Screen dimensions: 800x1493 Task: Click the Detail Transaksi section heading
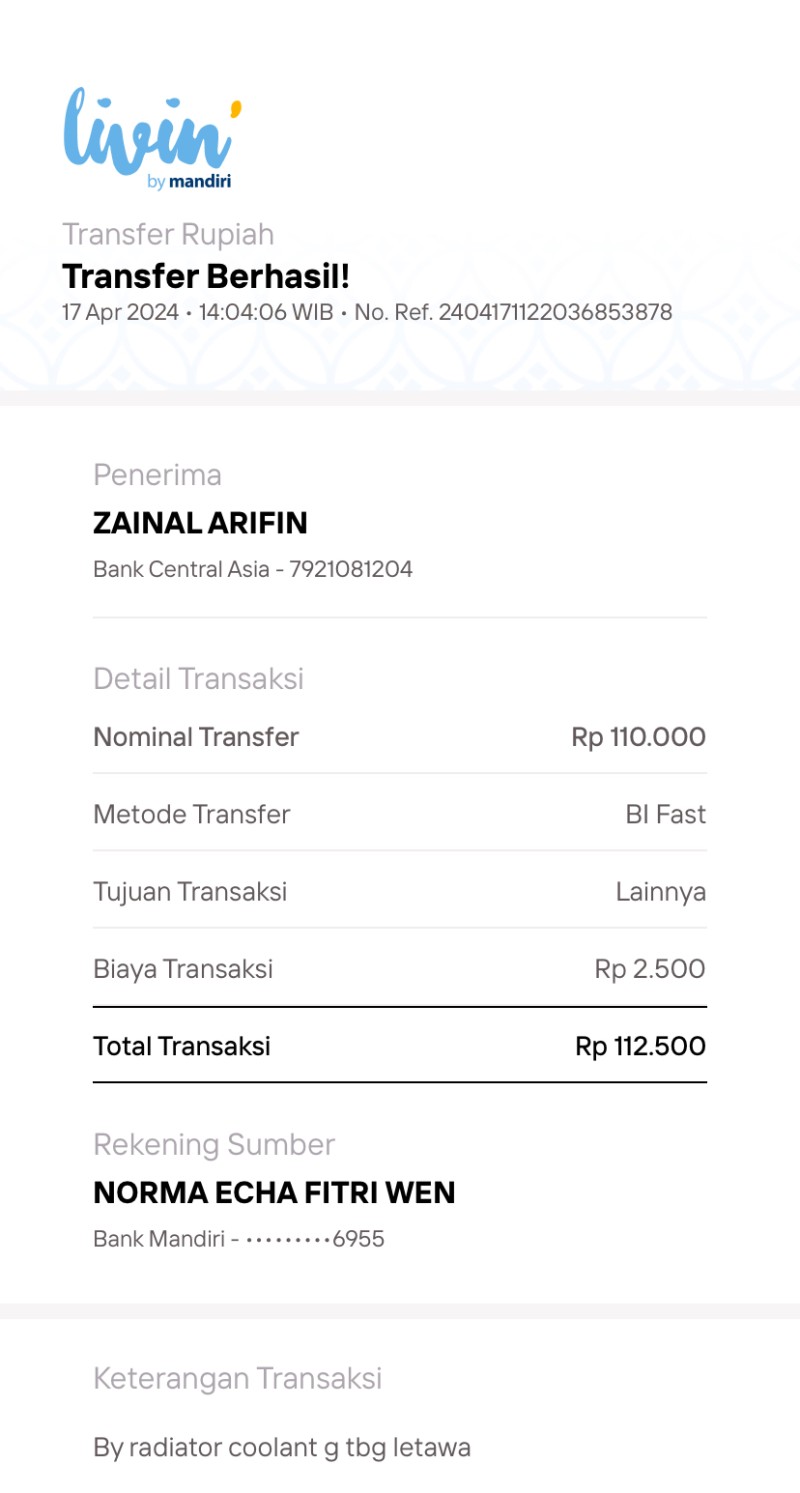click(x=198, y=679)
